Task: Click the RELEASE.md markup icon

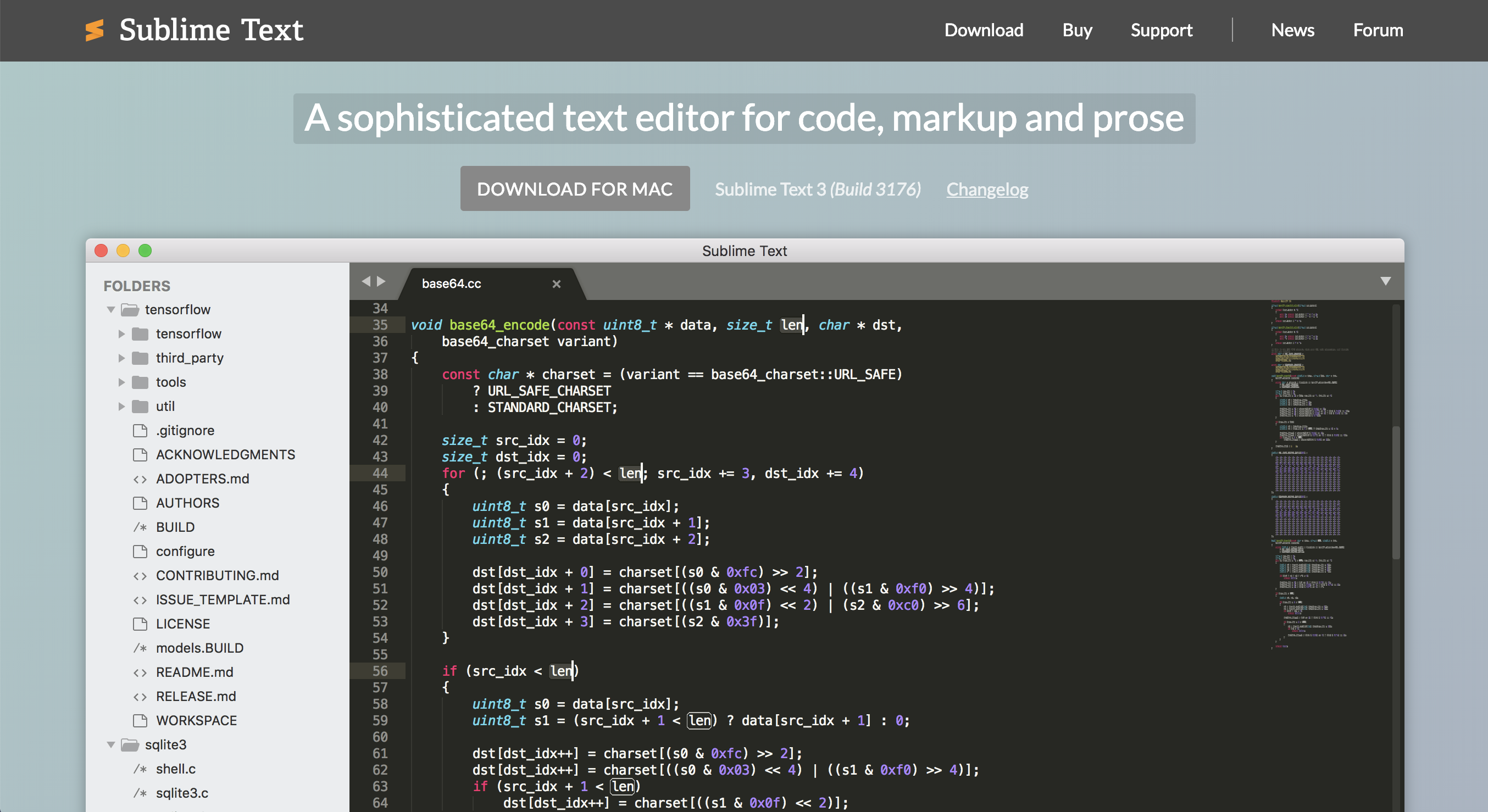Action: (x=140, y=697)
